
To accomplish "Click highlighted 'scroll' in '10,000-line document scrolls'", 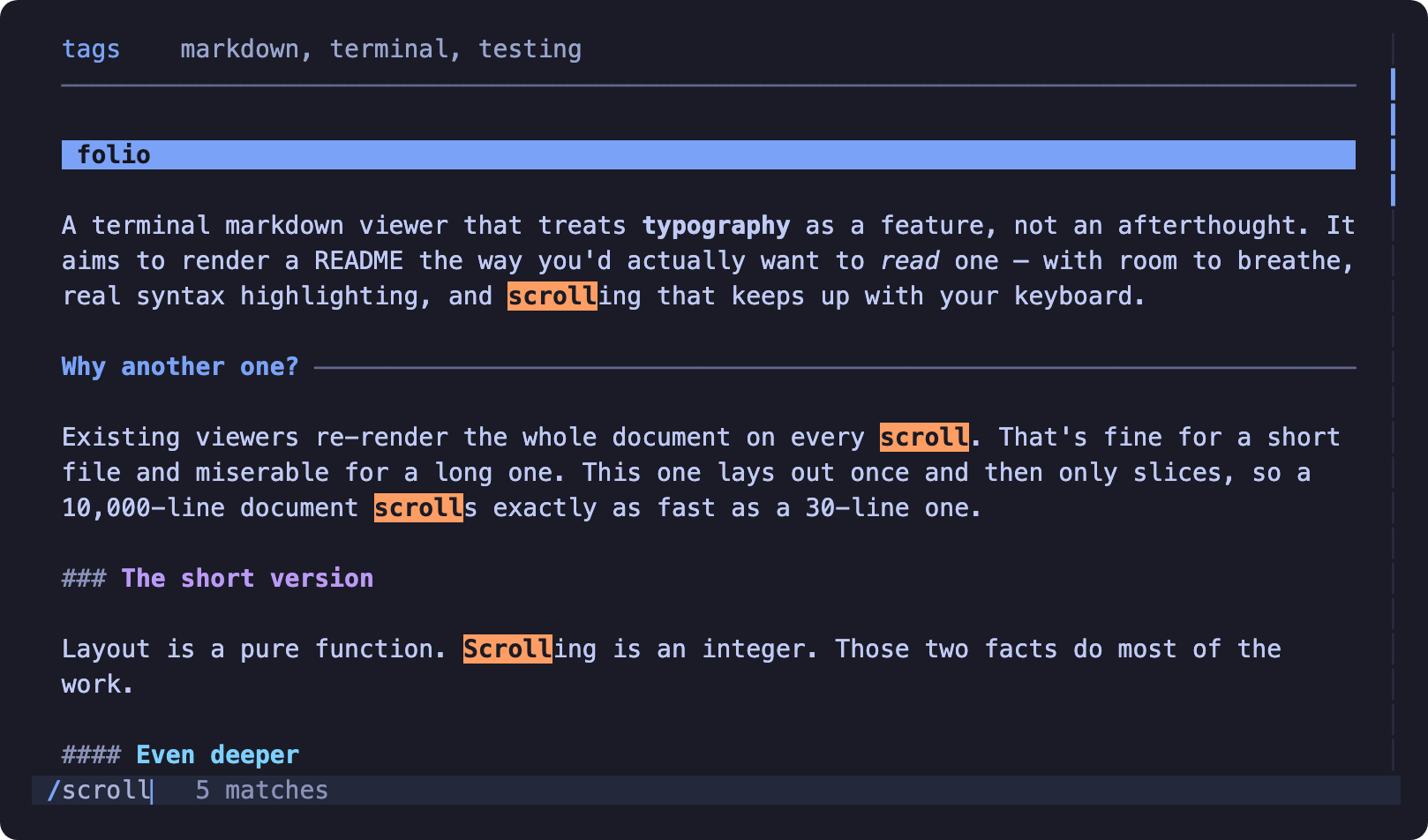I will pyautogui.click(x=418, y=507).
